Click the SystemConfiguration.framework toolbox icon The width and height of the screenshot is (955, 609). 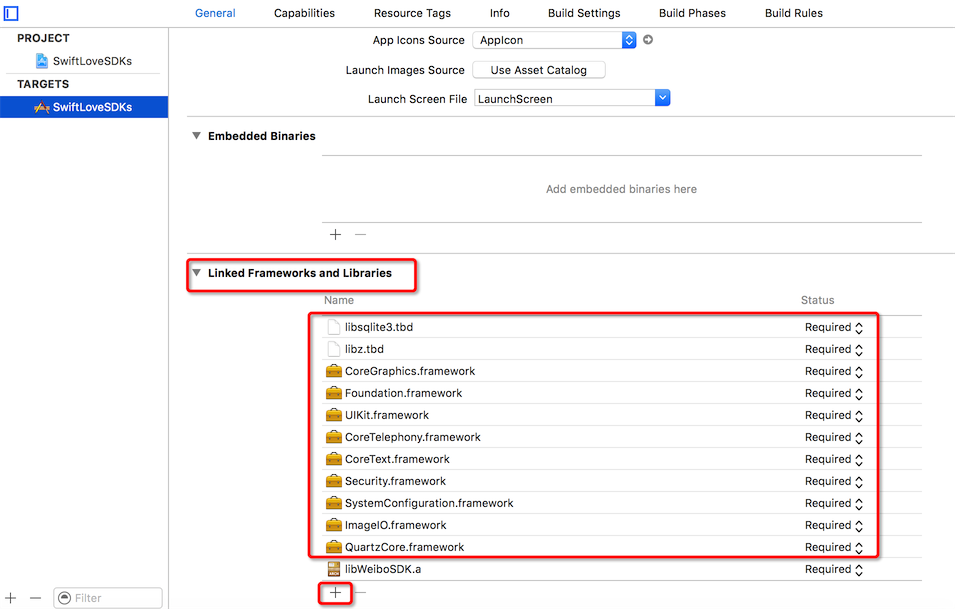click(x=334, y=502)
